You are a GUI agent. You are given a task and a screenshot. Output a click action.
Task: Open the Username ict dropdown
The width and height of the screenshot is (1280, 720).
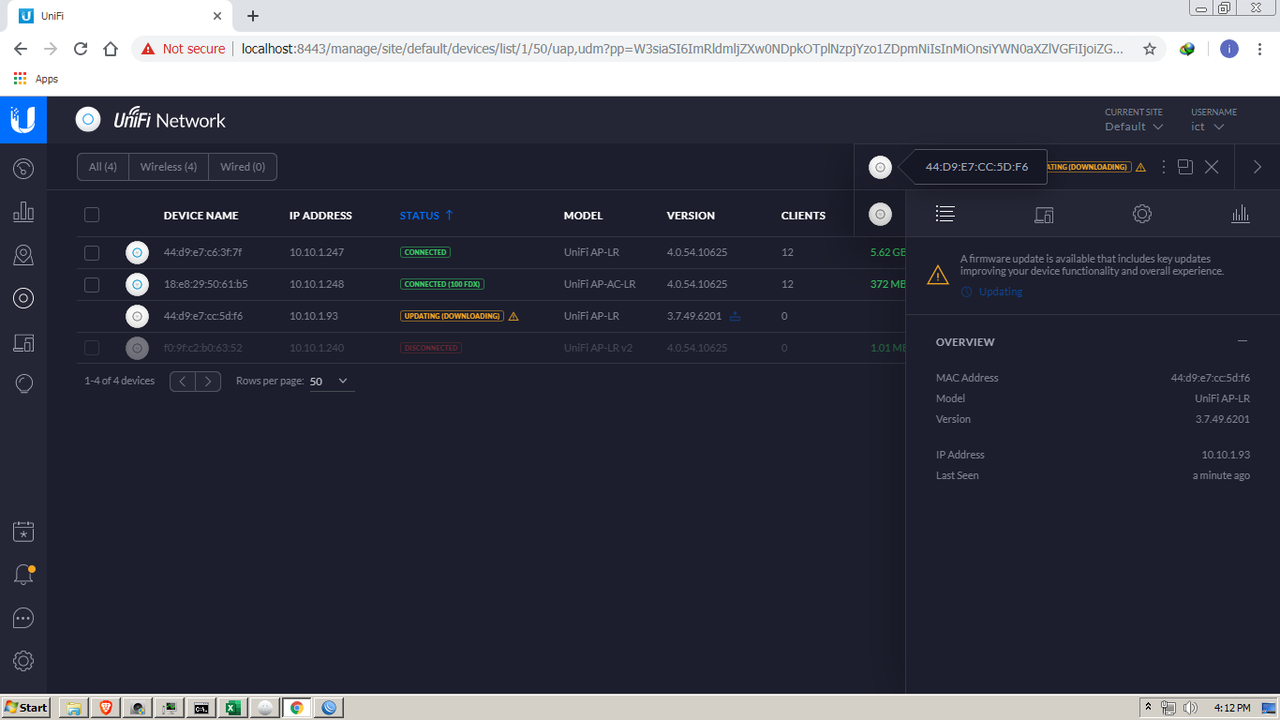point(1207,127)
